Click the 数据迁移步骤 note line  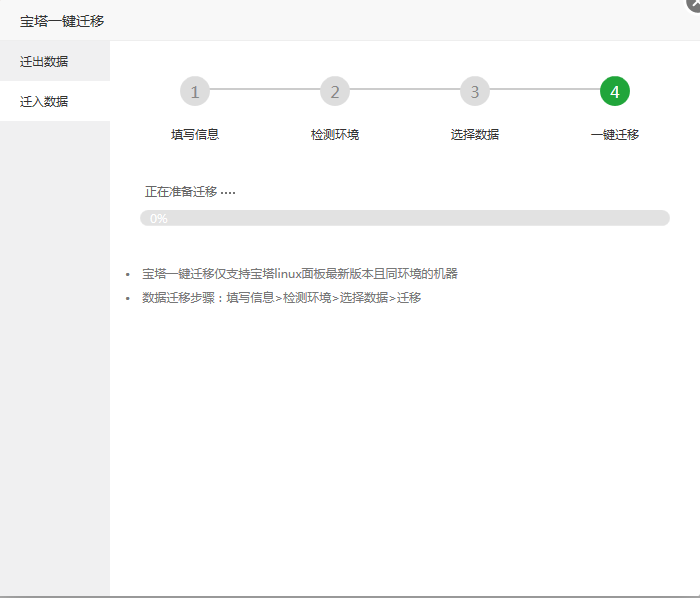(x=281, y=298)
